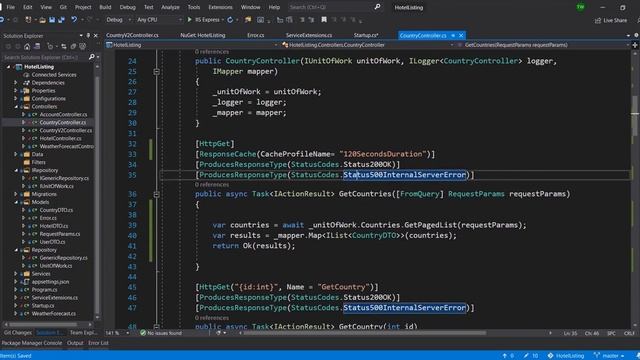Screen dimensions: 640x360
Task: Collapse the GetCountries method at line 36
Action: pos(156,194)
